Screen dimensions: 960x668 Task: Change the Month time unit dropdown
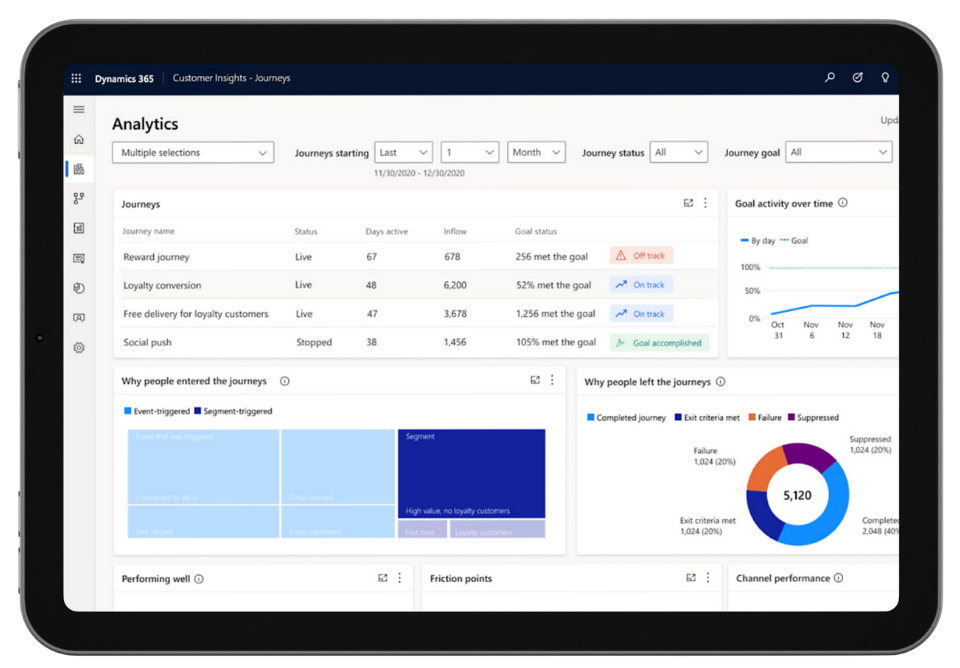tap(536, 153)
